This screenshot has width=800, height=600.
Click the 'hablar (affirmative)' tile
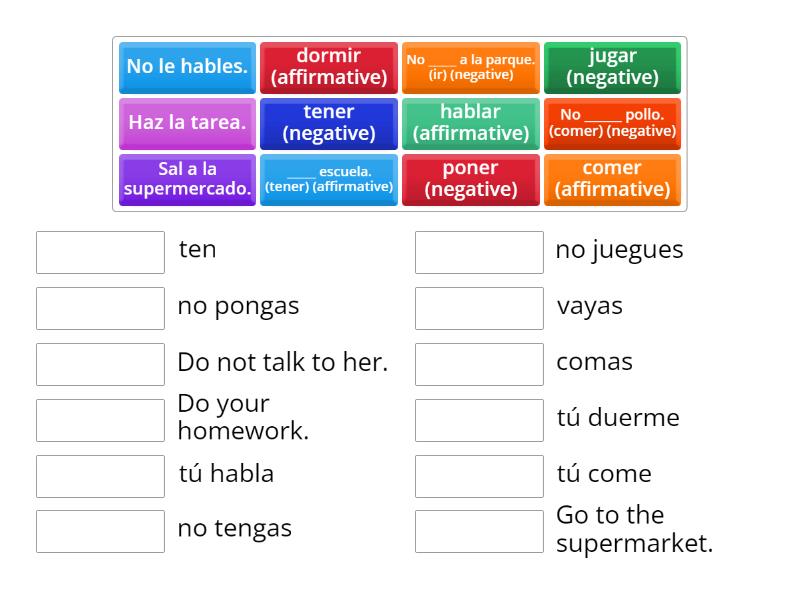[470, 123]
